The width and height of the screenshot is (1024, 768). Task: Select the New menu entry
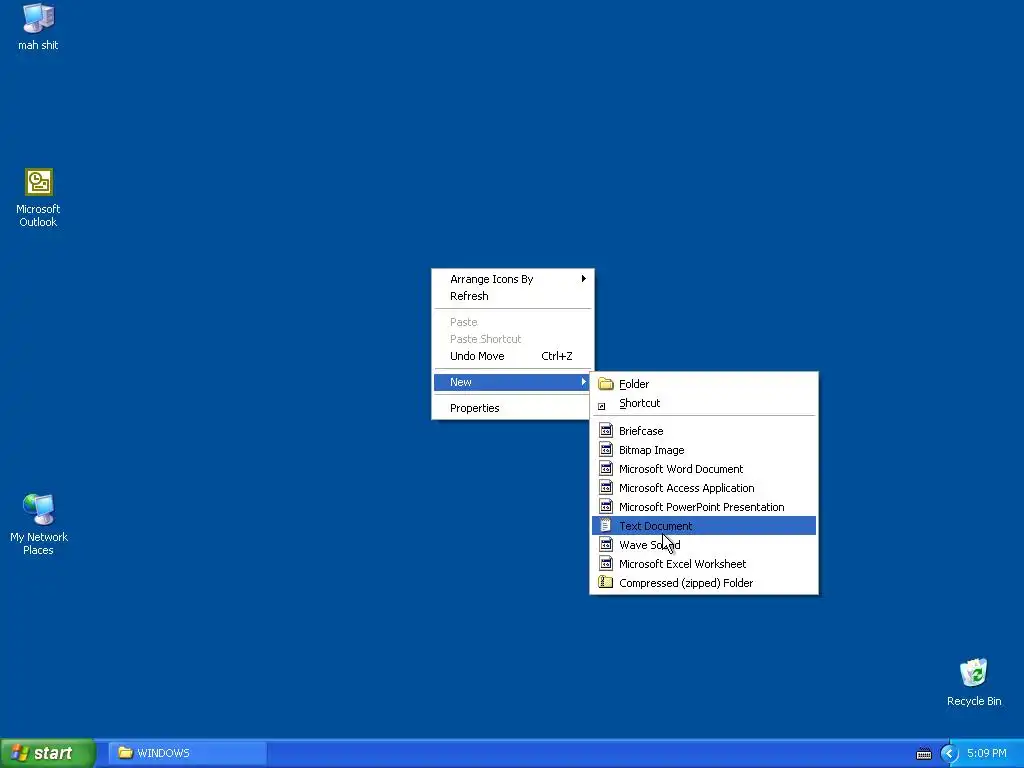[513, 382]
